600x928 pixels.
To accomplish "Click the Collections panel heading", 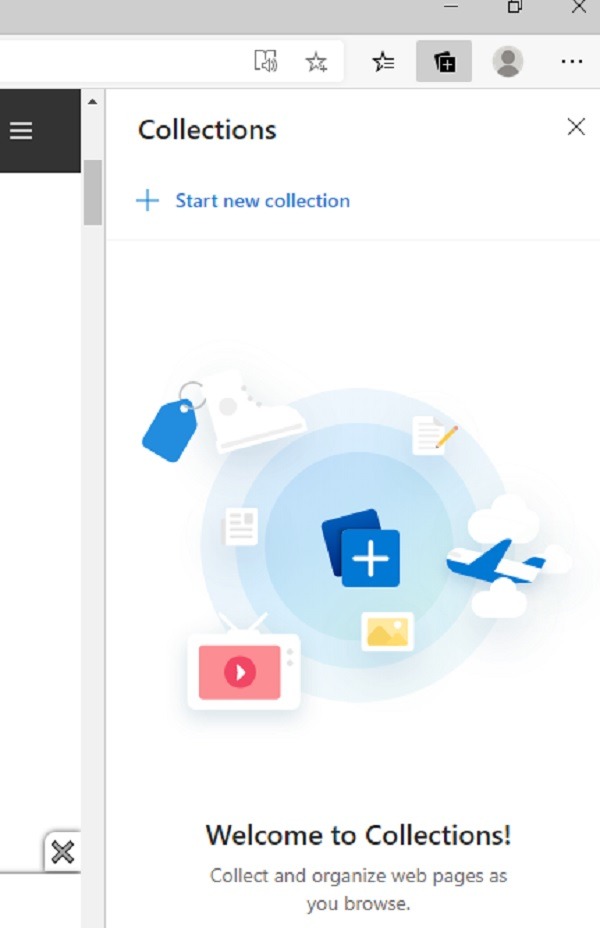I will (207, 130).
